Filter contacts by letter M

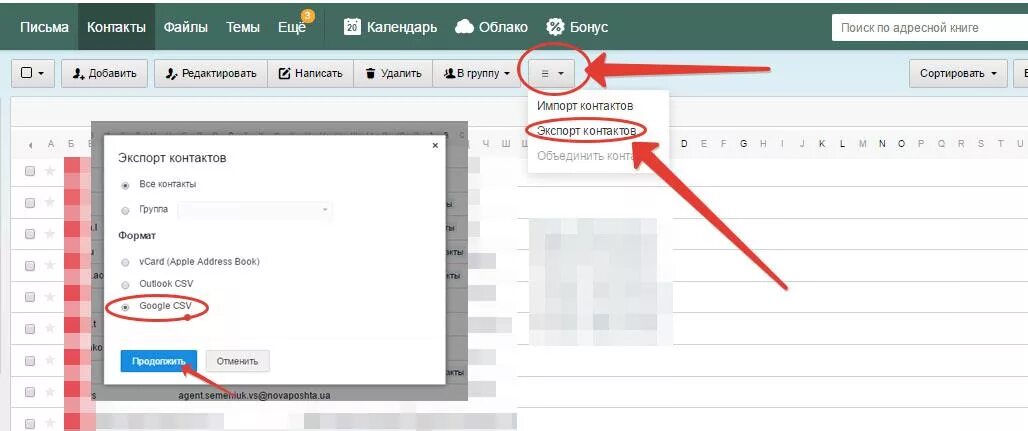coord(862,144)
